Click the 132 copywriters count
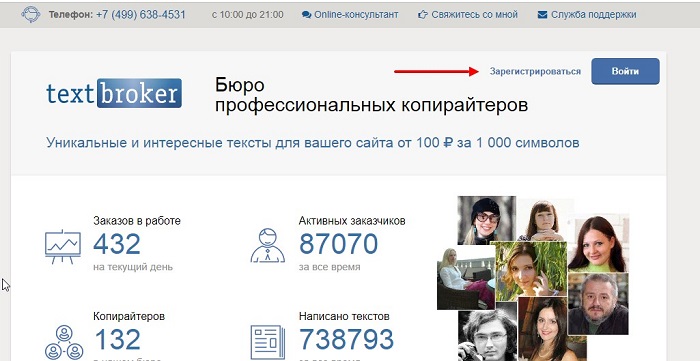 tap(117, 340)
